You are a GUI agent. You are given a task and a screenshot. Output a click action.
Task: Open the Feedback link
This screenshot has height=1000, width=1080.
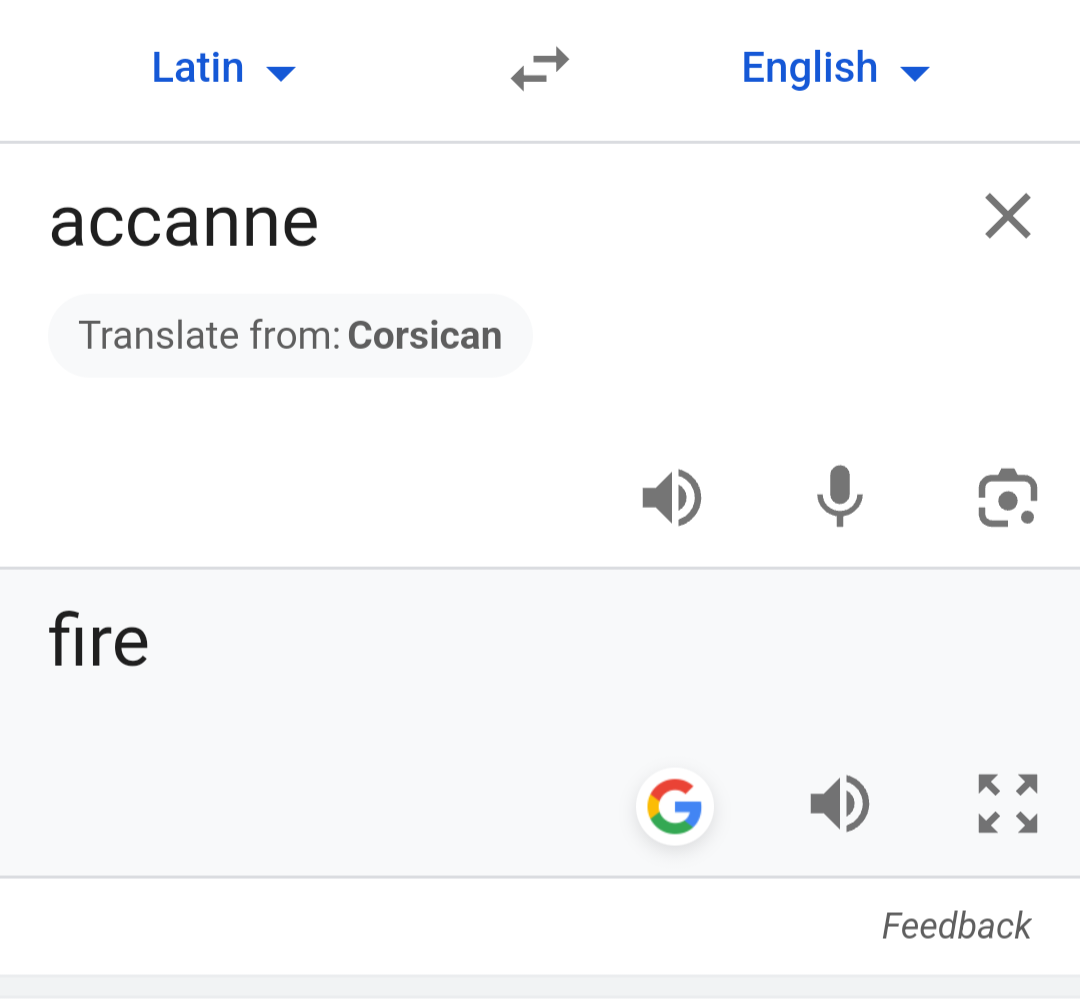click(956, 926)
